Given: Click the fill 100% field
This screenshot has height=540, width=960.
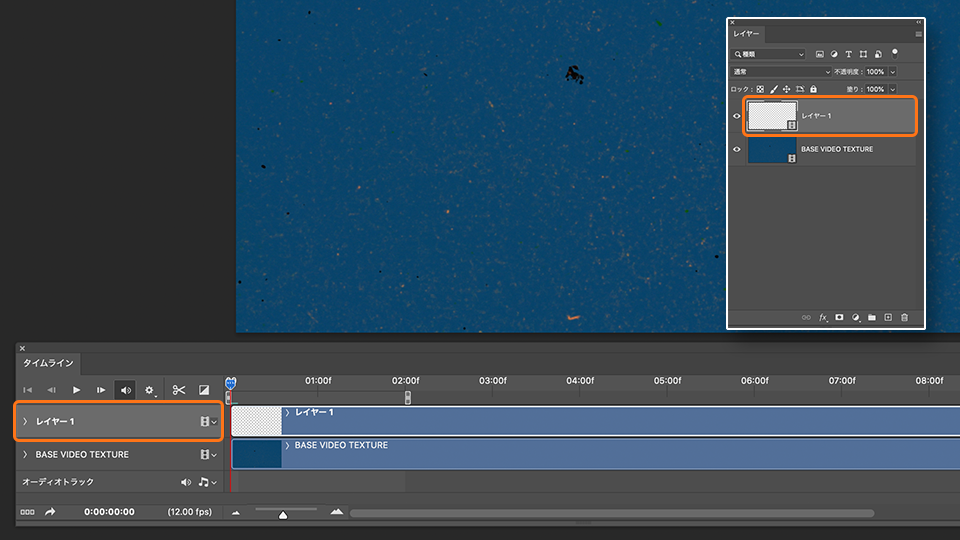Looking at the screenshot, I should pyautogui.click(x=876, y=89).
